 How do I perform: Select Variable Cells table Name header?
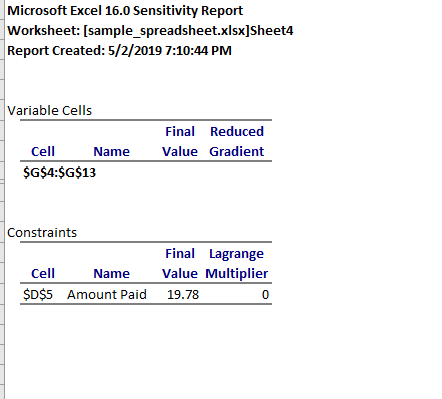(x=111, y=152)
